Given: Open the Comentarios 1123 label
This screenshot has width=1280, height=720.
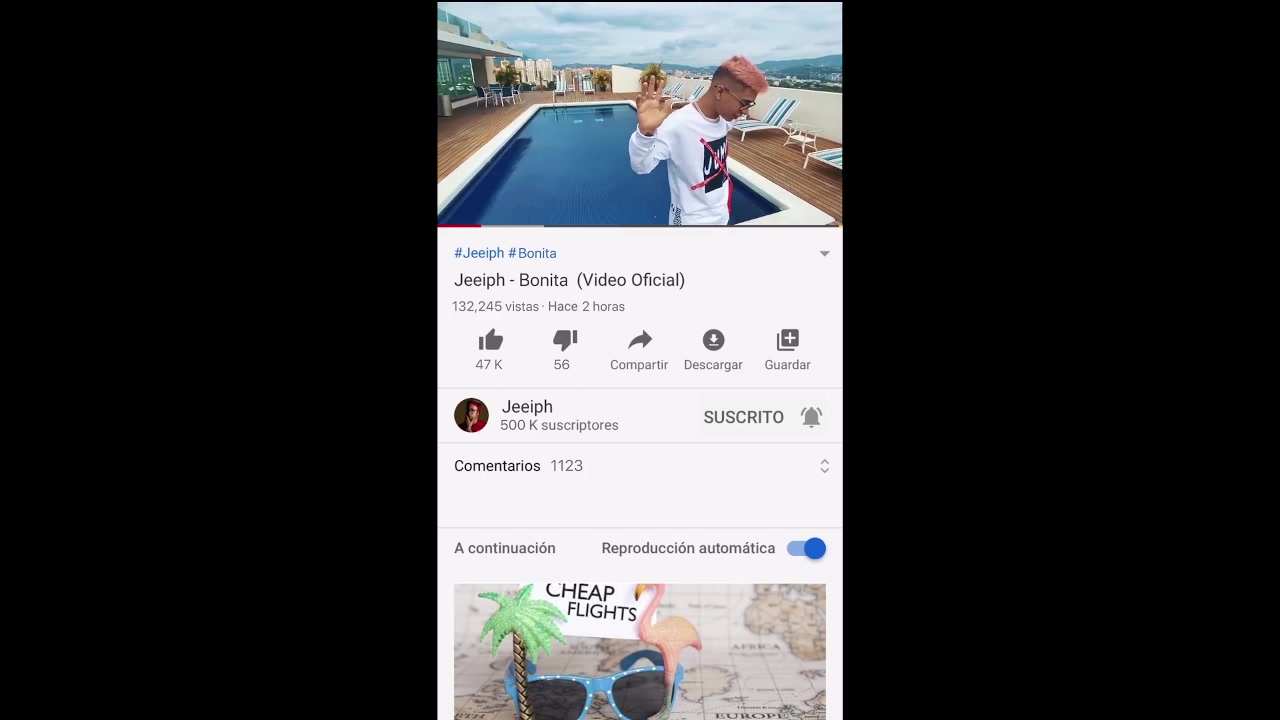Looking at the screenshot, I should point(518,466).
